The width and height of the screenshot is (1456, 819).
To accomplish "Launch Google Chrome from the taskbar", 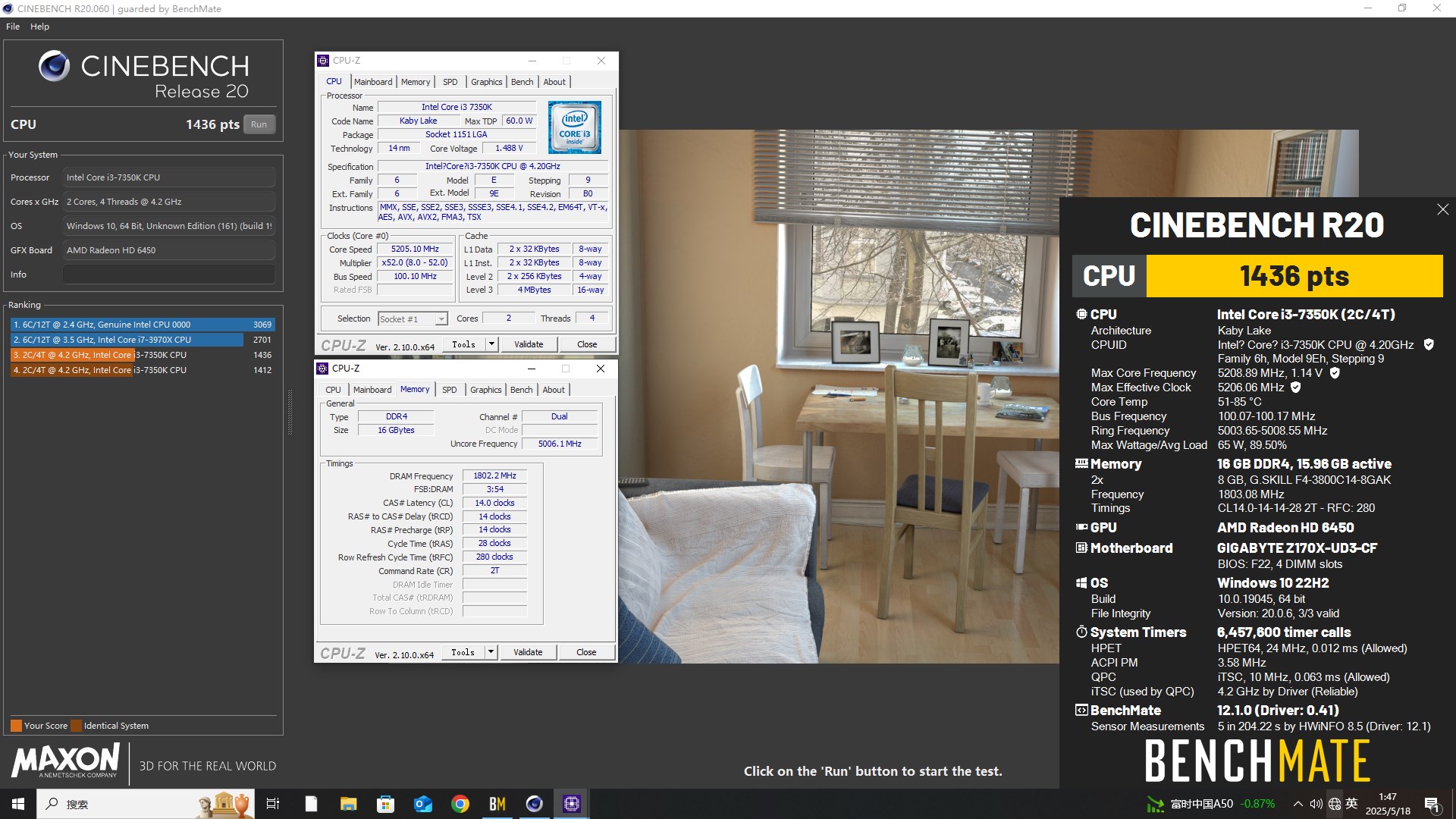I will [x=460, y=804].
